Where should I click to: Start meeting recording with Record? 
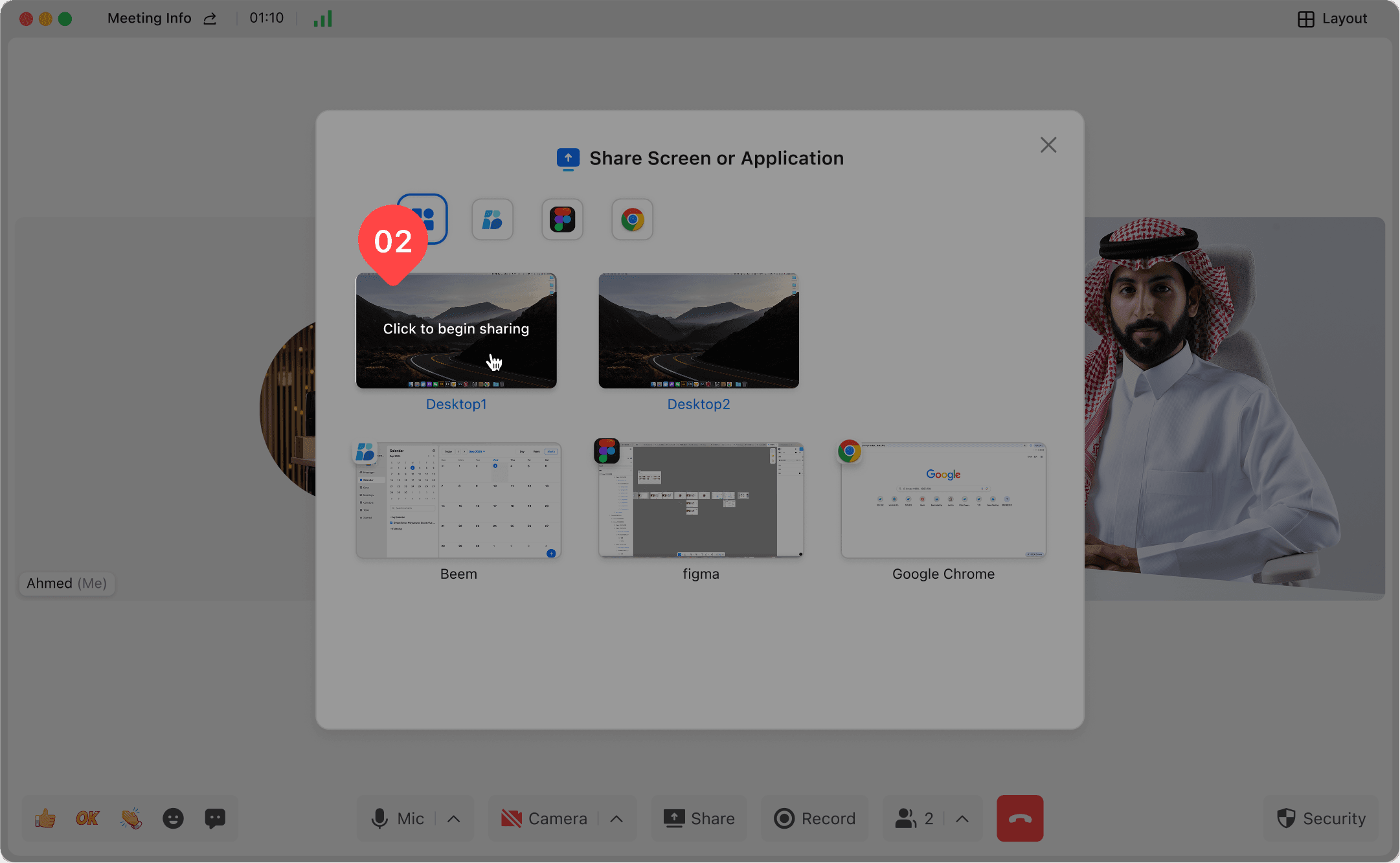point(815,818)
